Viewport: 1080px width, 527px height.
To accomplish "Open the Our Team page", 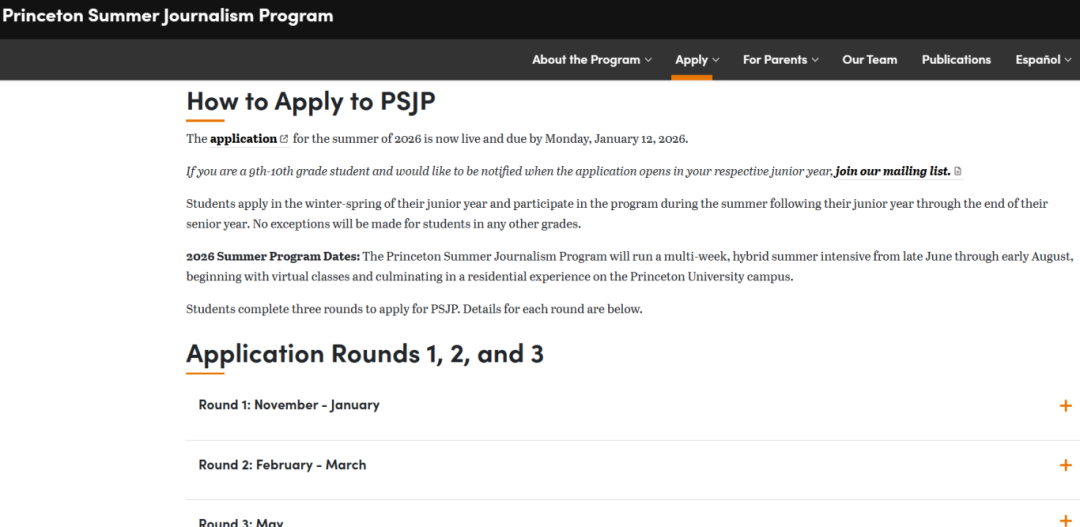I will 869,60.
